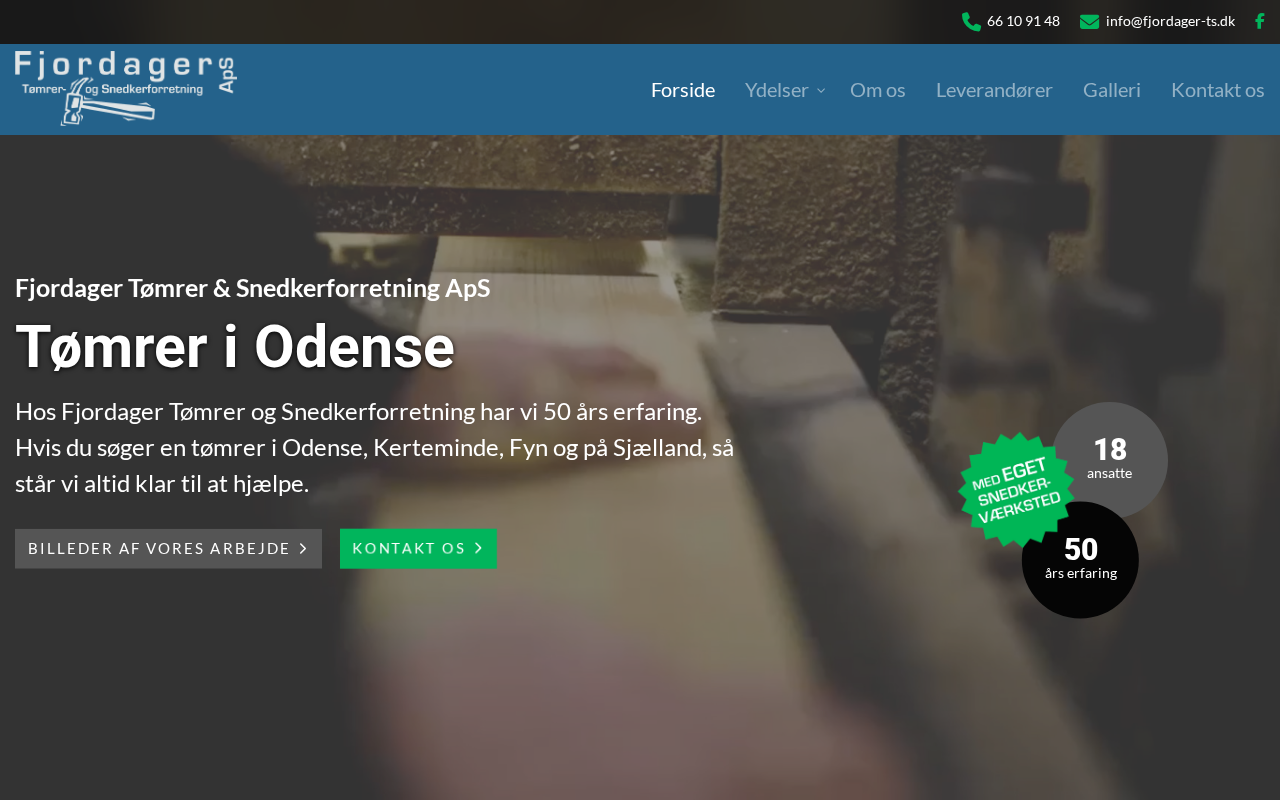Call phone number 66 10 91 48

click(1023, 21)
